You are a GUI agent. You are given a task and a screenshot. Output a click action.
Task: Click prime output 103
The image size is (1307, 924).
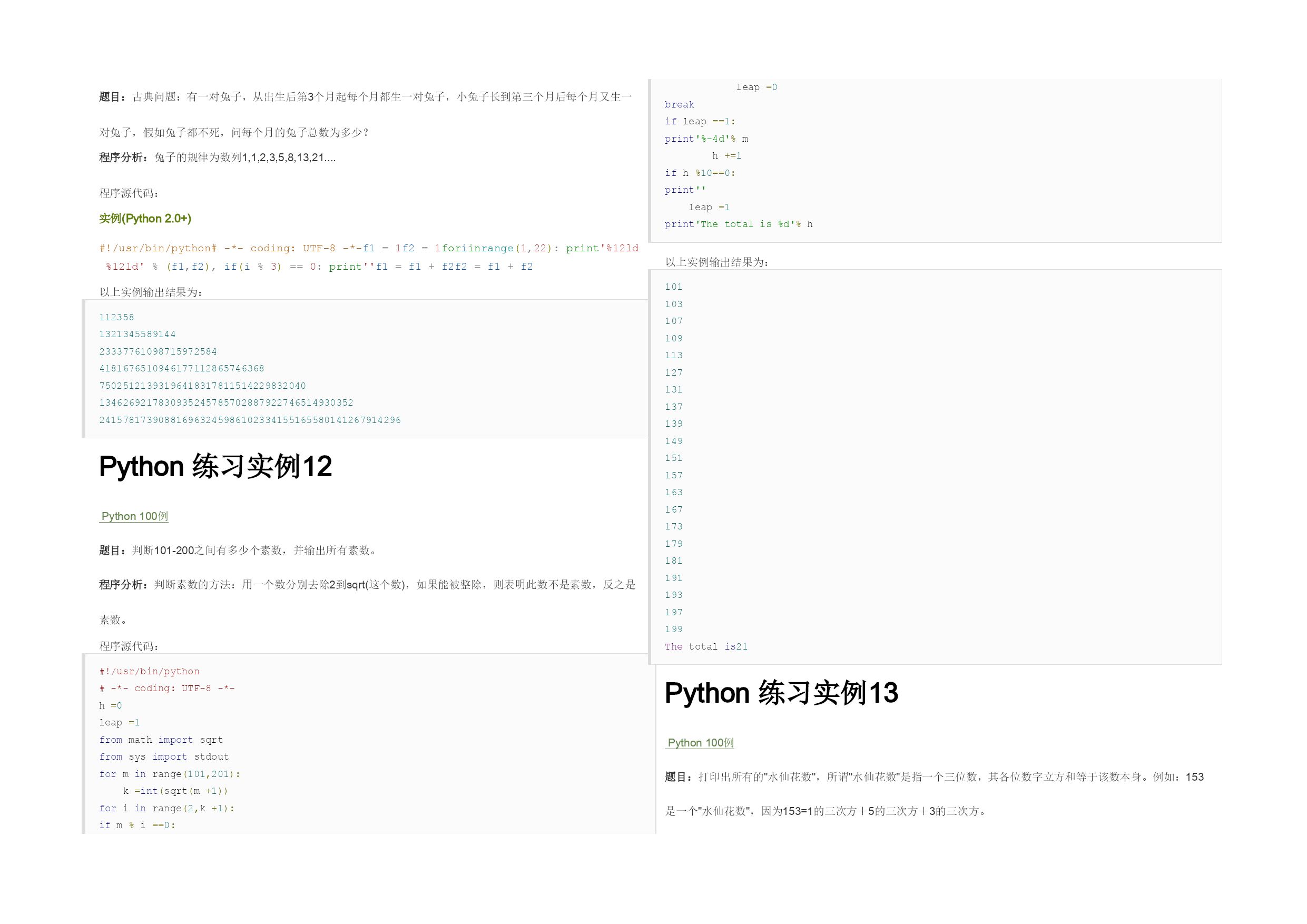click(673, 304)
